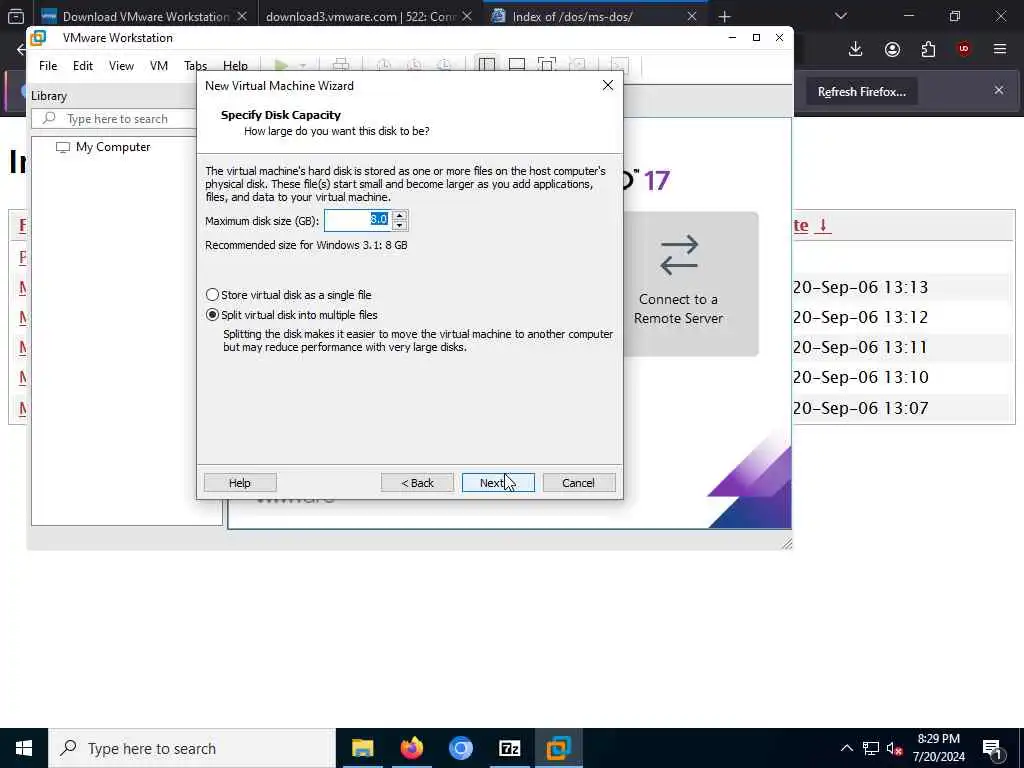Select Split virtual disk into multiple files

(x=291, y=315)
